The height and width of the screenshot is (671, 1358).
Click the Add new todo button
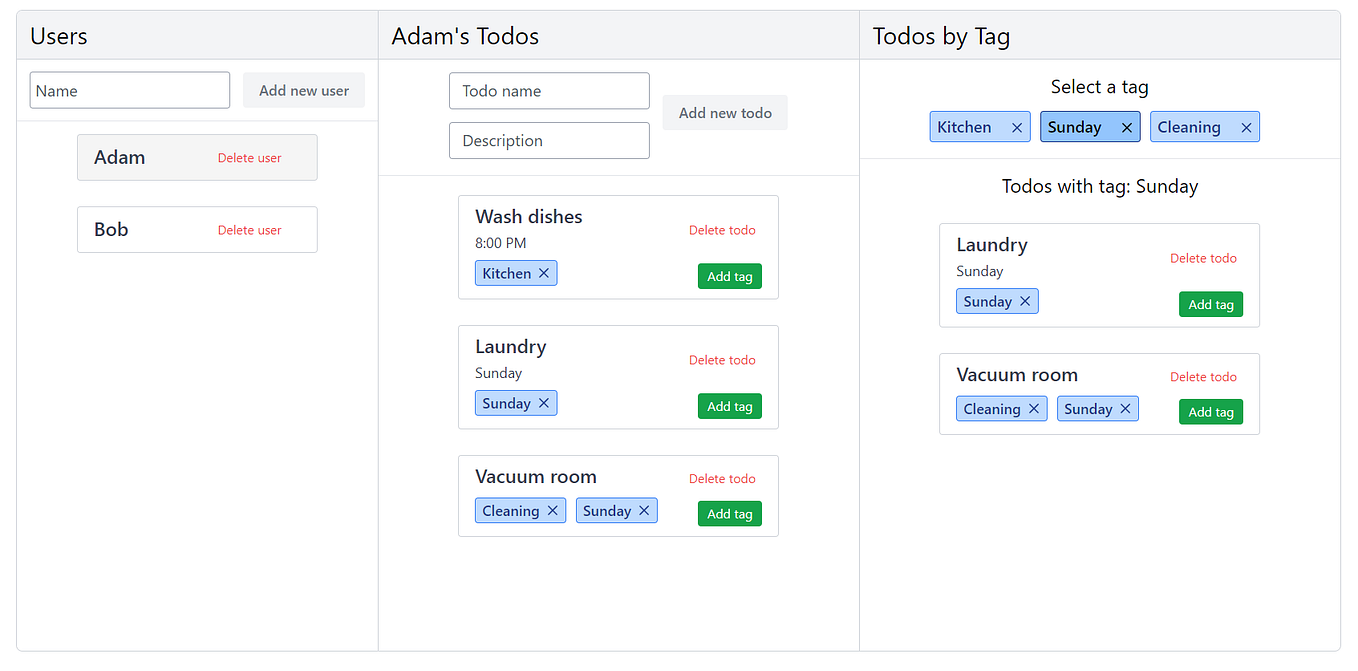pos(724,112)
